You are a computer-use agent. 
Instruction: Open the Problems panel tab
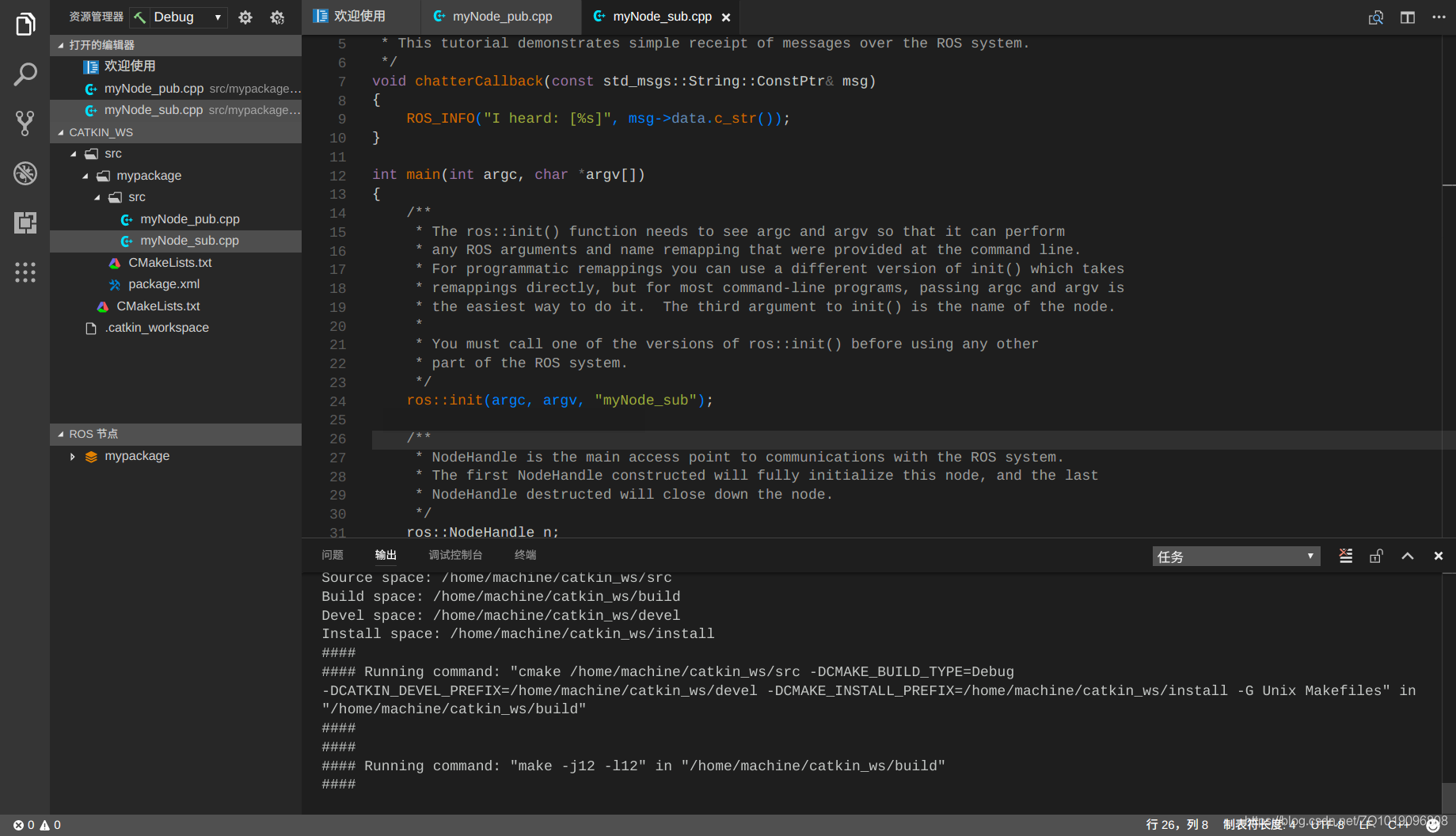[333, 555]
